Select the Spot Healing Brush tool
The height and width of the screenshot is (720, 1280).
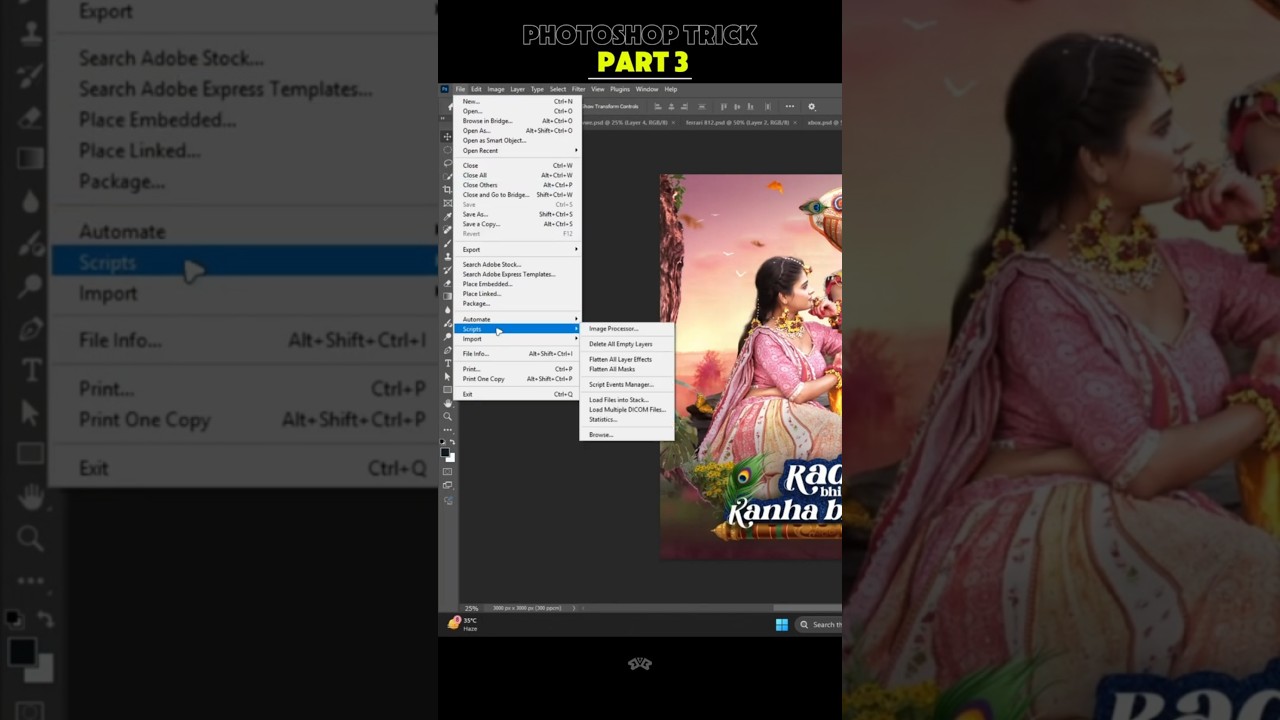tap(447, 230)
